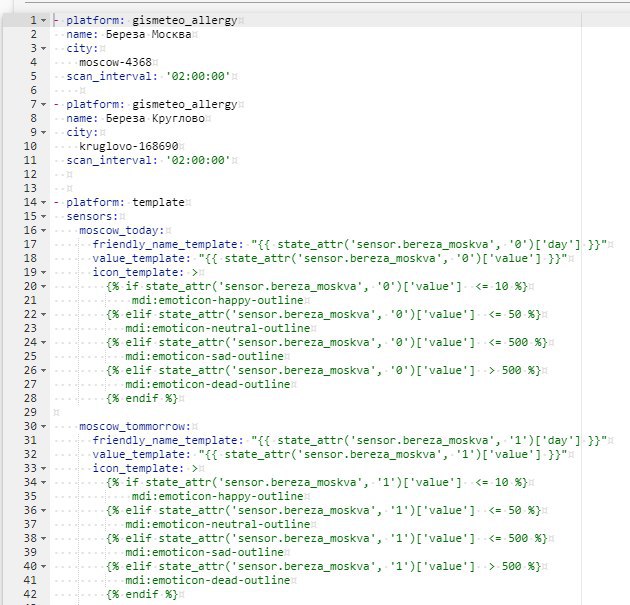This screenshot has height=605, width=630.
Task: Collapse the fold arrow on line 1
Action: (x=43, y=20)
